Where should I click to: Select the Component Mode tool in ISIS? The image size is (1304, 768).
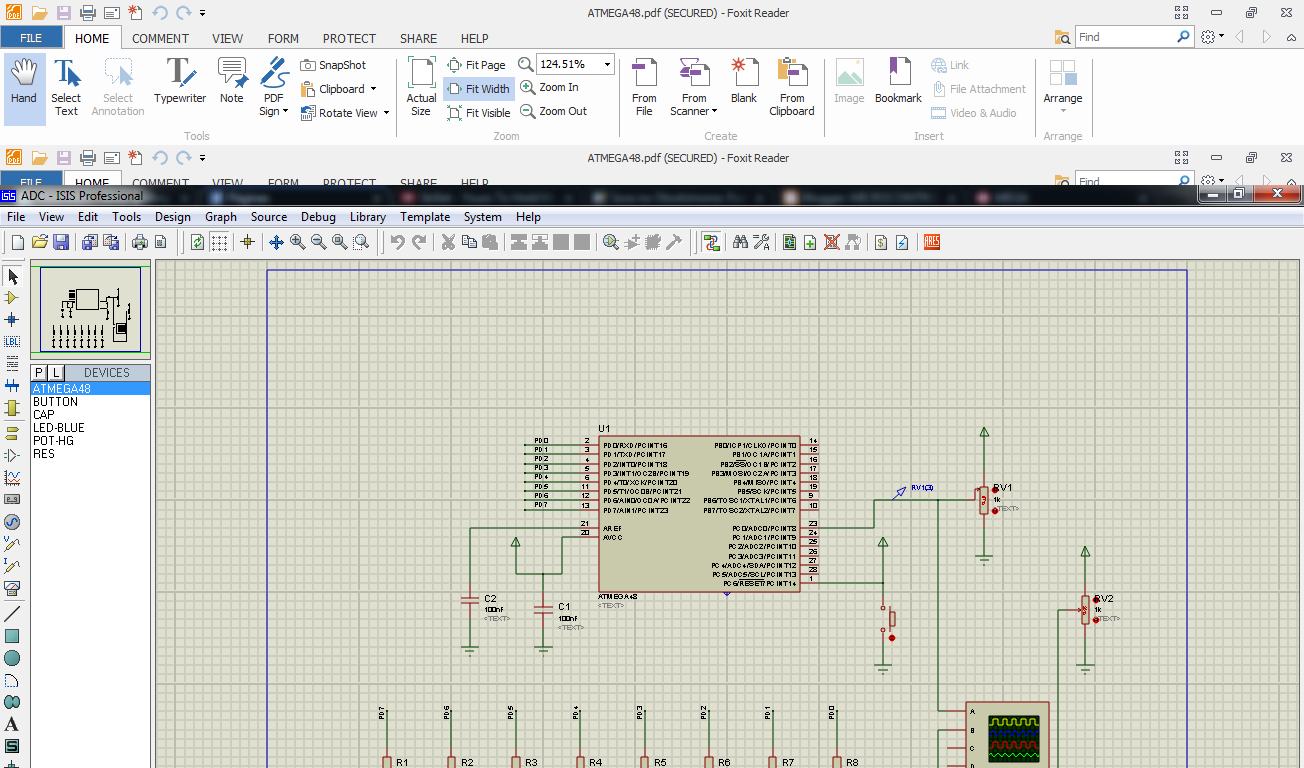click(12, 299)
